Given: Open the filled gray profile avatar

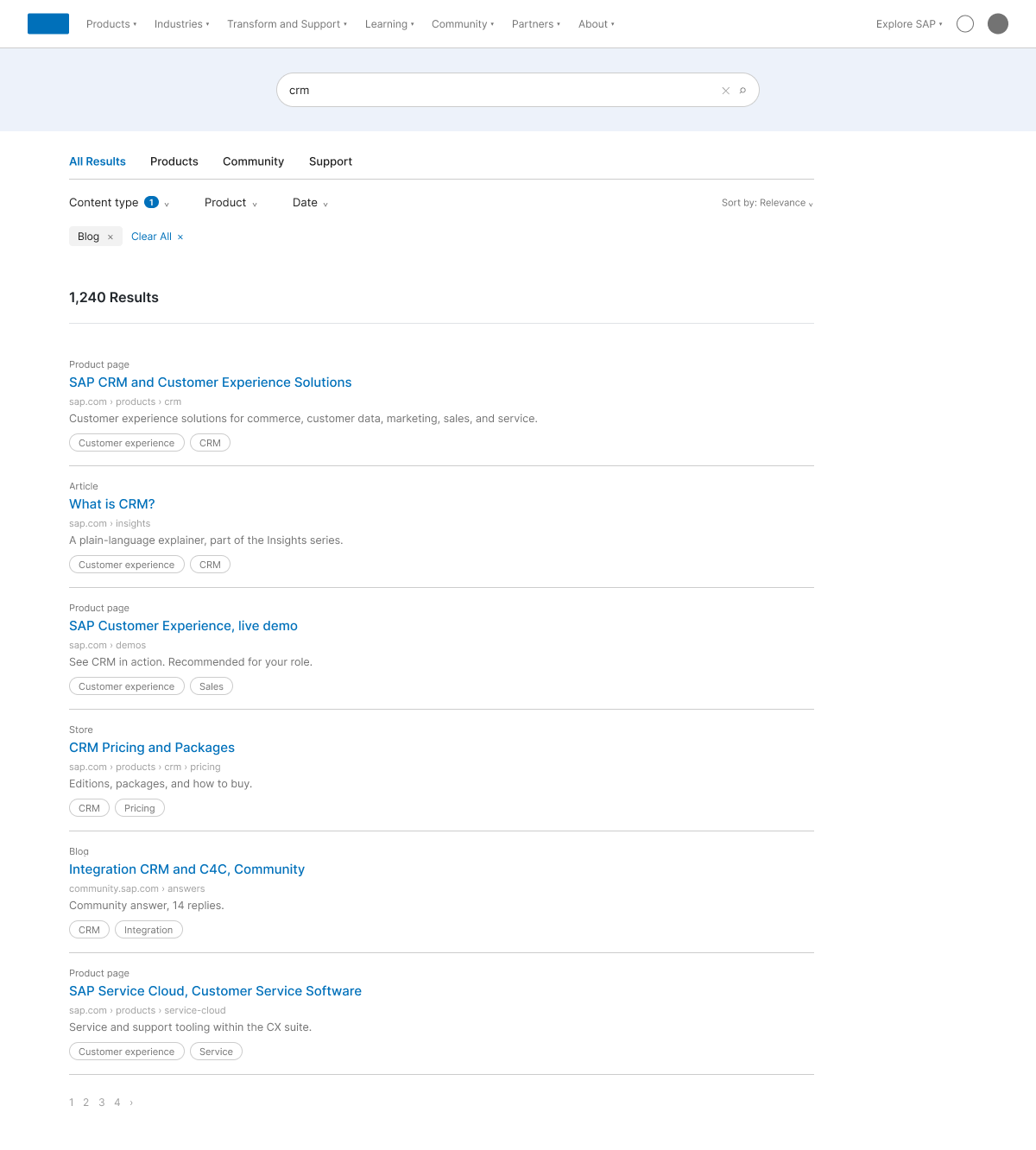Looking at the screenshot, I should tap(998, 24).
